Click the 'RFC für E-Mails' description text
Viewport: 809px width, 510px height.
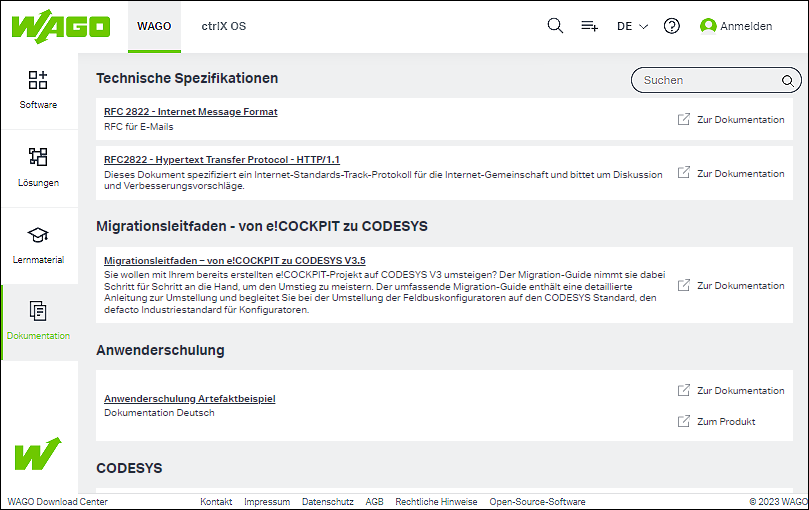tap(138, 127)
